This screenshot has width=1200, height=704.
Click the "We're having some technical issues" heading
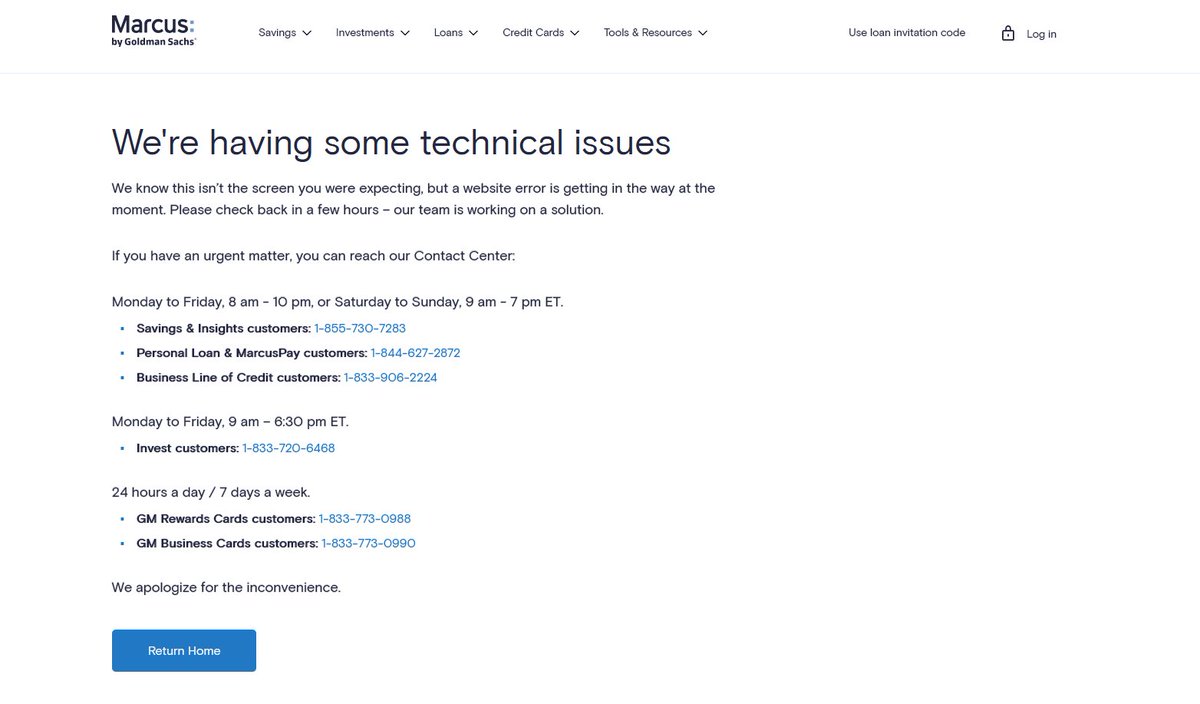click(391, 142)
